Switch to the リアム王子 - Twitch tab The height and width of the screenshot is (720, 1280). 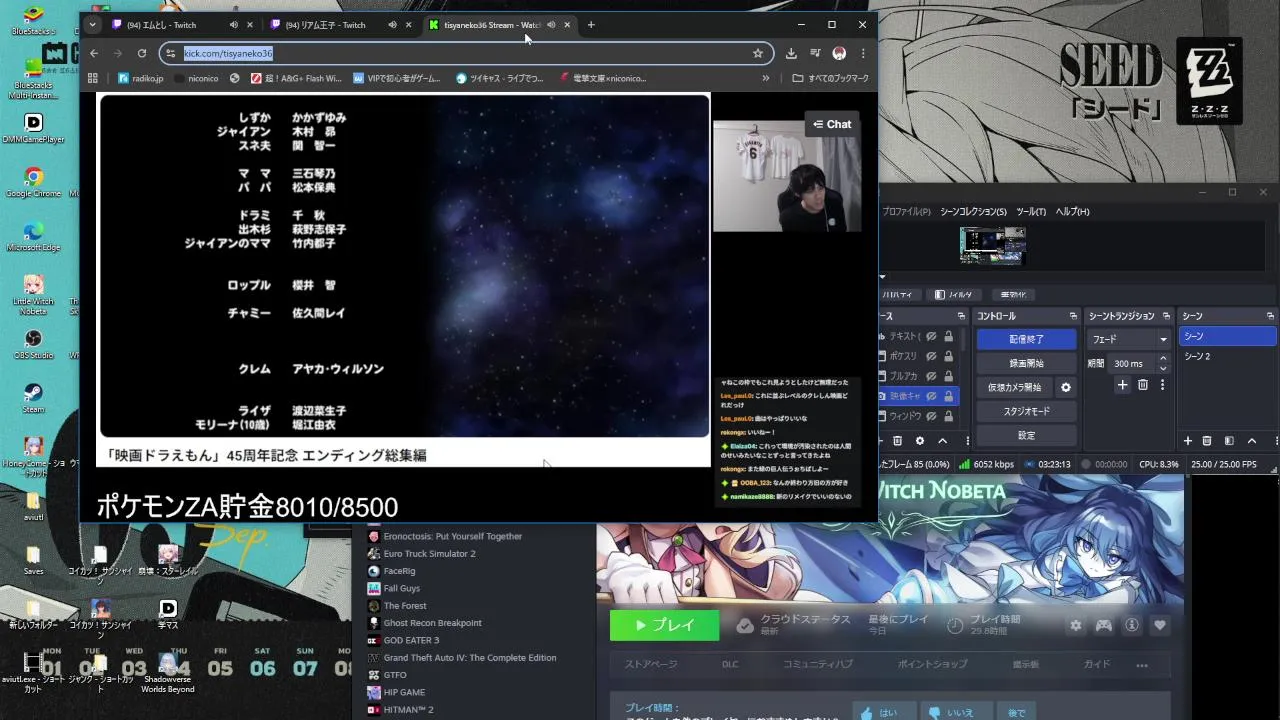341,24
